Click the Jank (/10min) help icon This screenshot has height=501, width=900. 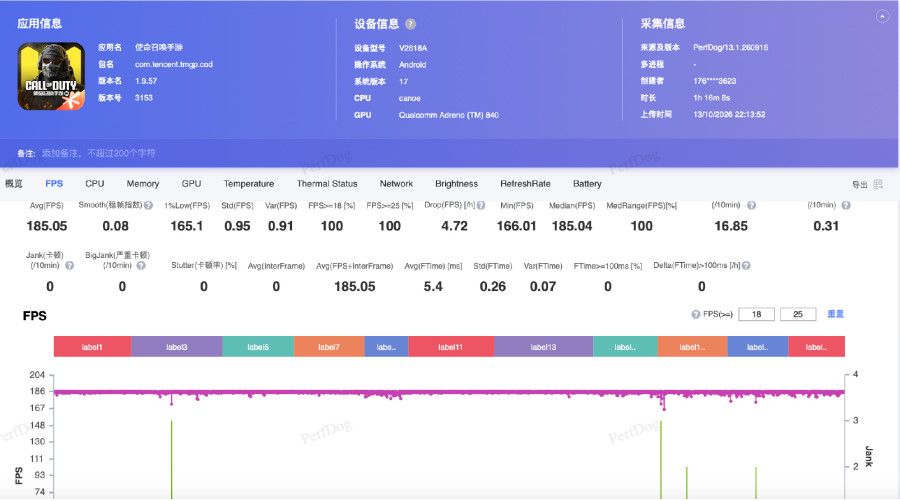click(69, 266)
